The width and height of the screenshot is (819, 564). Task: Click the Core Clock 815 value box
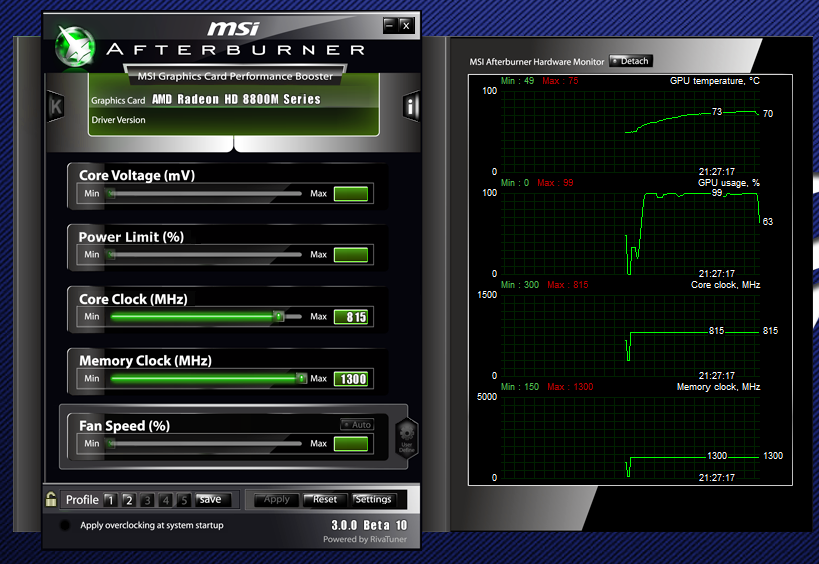click(x=351, y=317)
